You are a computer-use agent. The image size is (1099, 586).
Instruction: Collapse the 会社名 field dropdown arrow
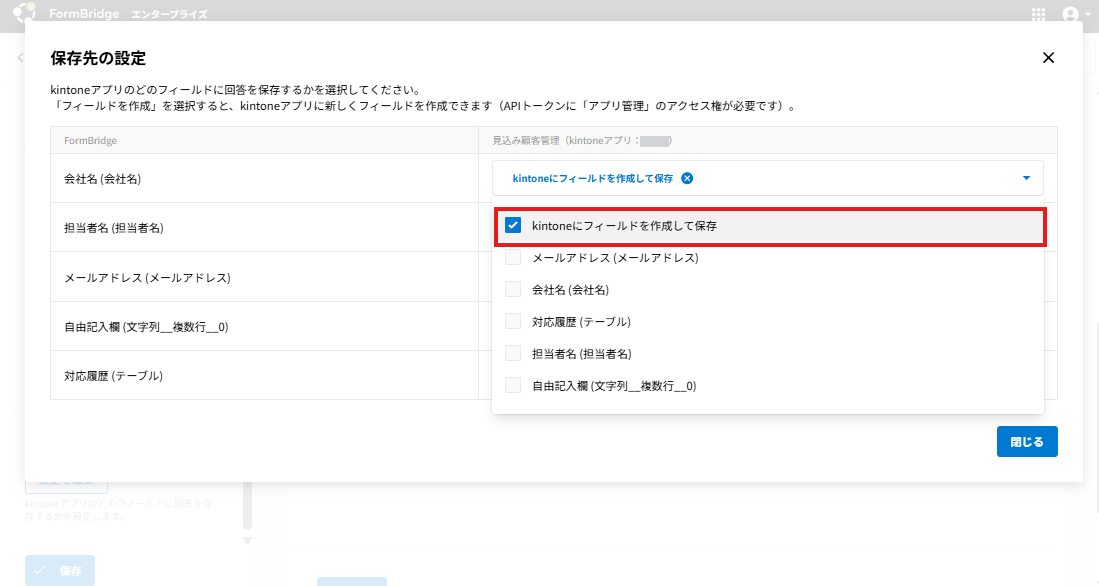(x=1026, y=178)
